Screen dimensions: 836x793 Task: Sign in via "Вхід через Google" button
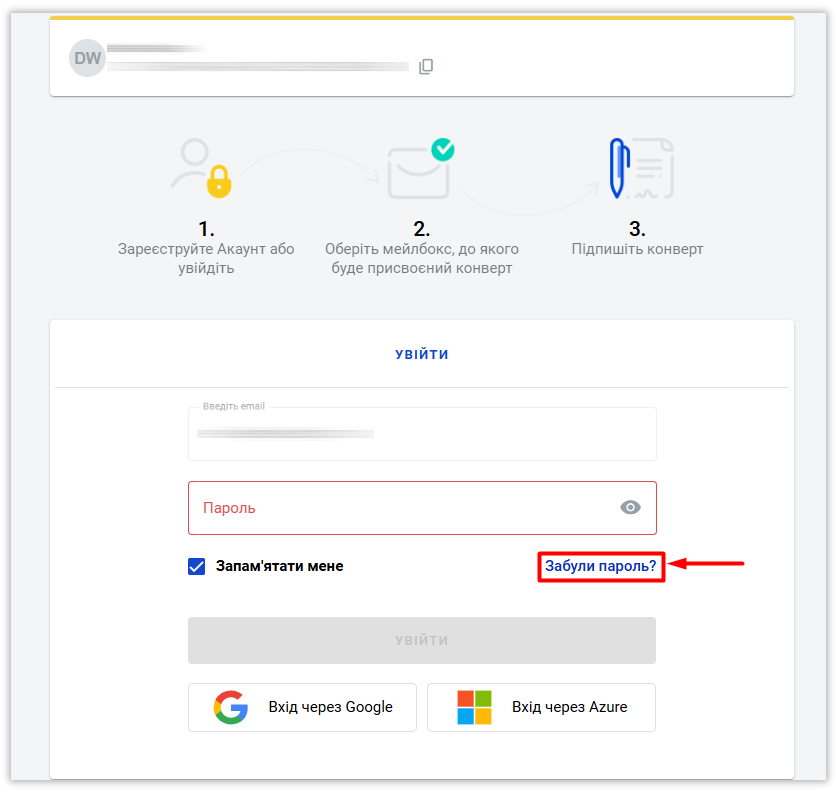[302, 708]
